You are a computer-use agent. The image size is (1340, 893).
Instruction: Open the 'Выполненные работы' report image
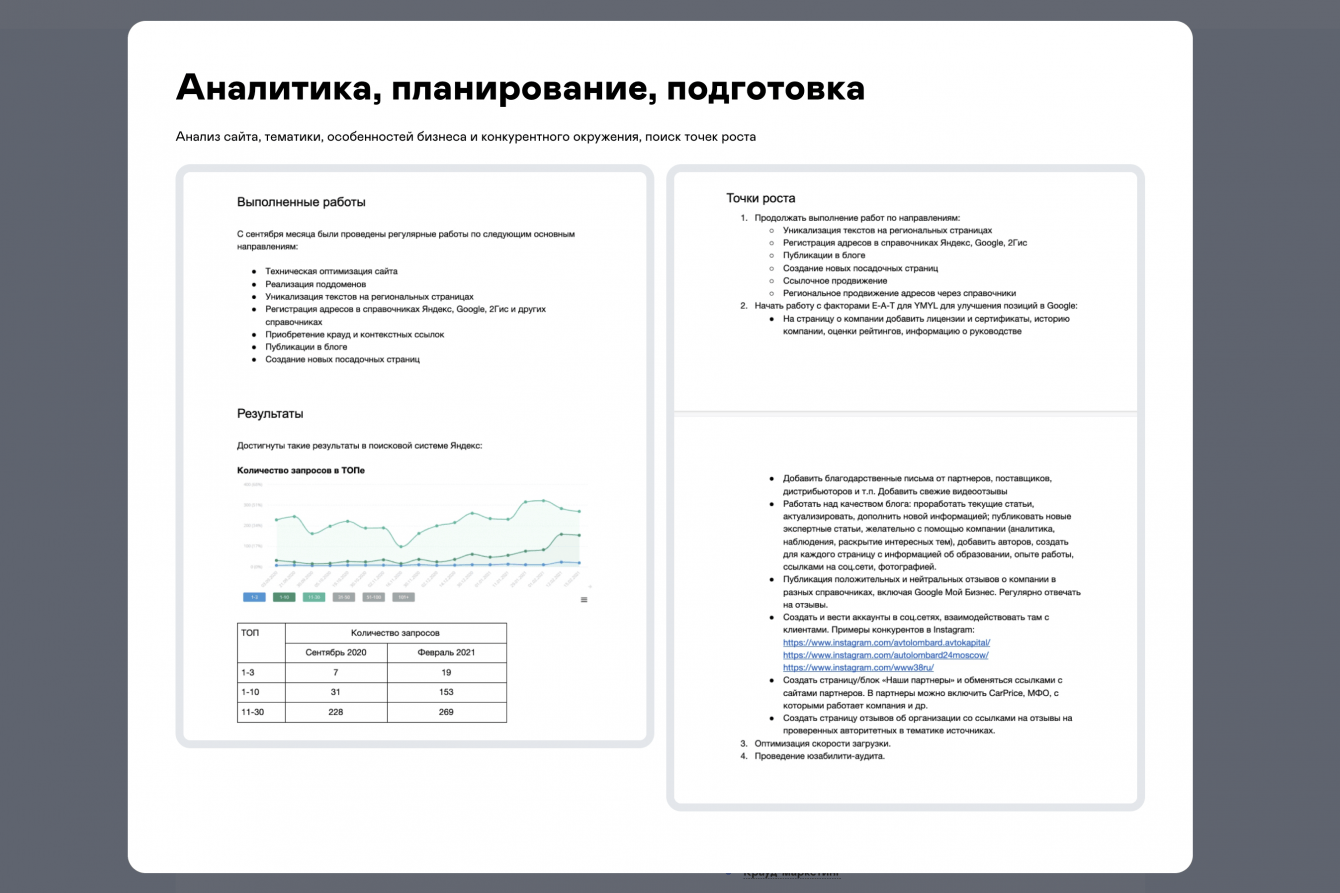415,456
